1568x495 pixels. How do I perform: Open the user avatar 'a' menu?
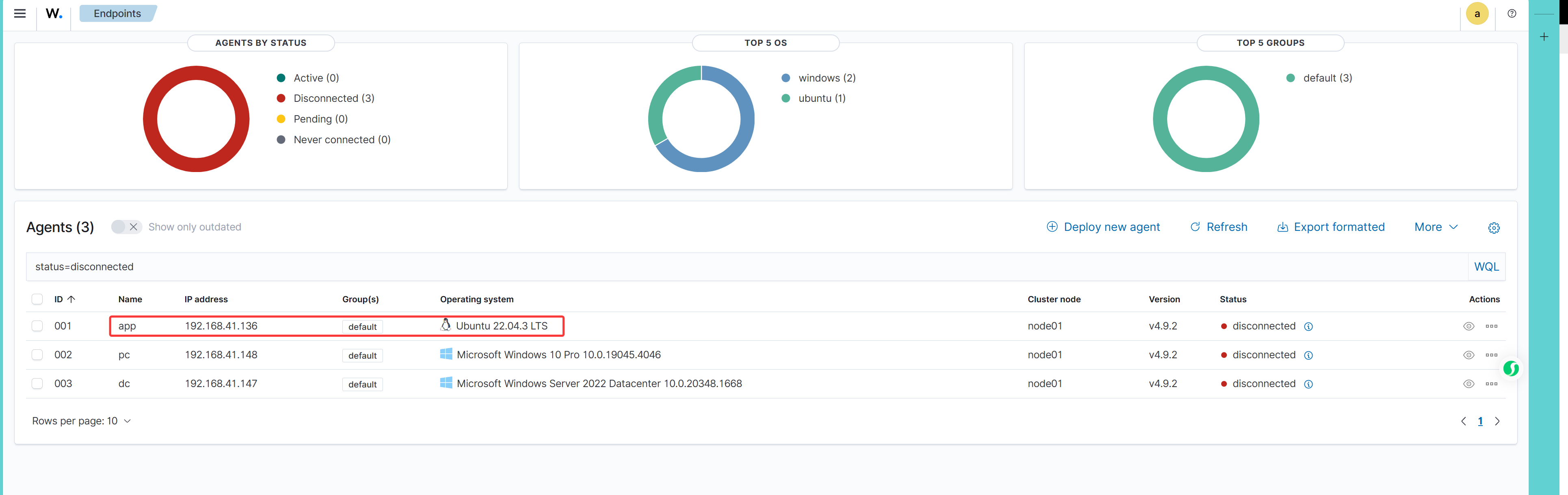pos(1477,13)
